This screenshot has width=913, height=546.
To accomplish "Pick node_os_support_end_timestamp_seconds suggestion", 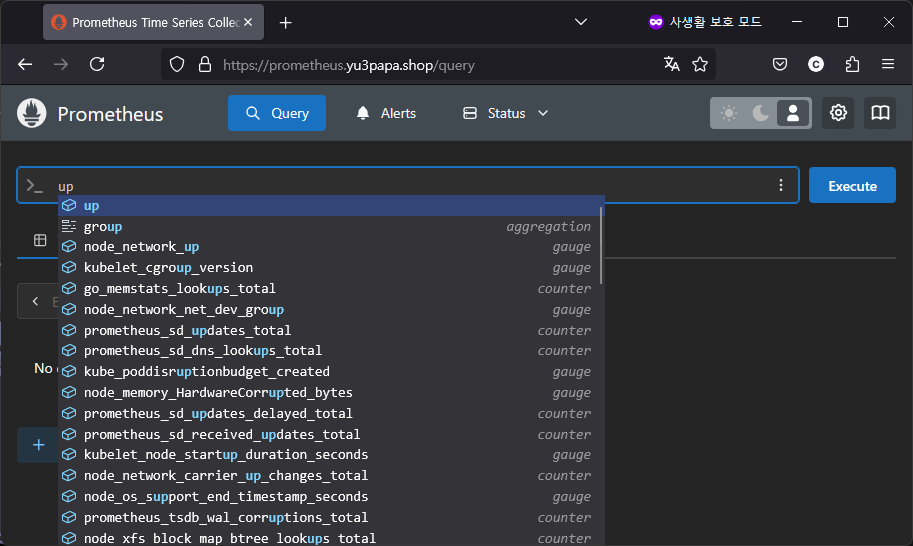I will (331, 497).
